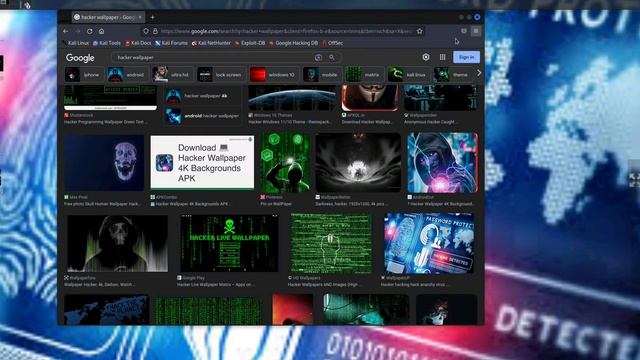Click the magnifier search icon
The width and height of the screenshot is (640, 360).
[x=332, y=58]
